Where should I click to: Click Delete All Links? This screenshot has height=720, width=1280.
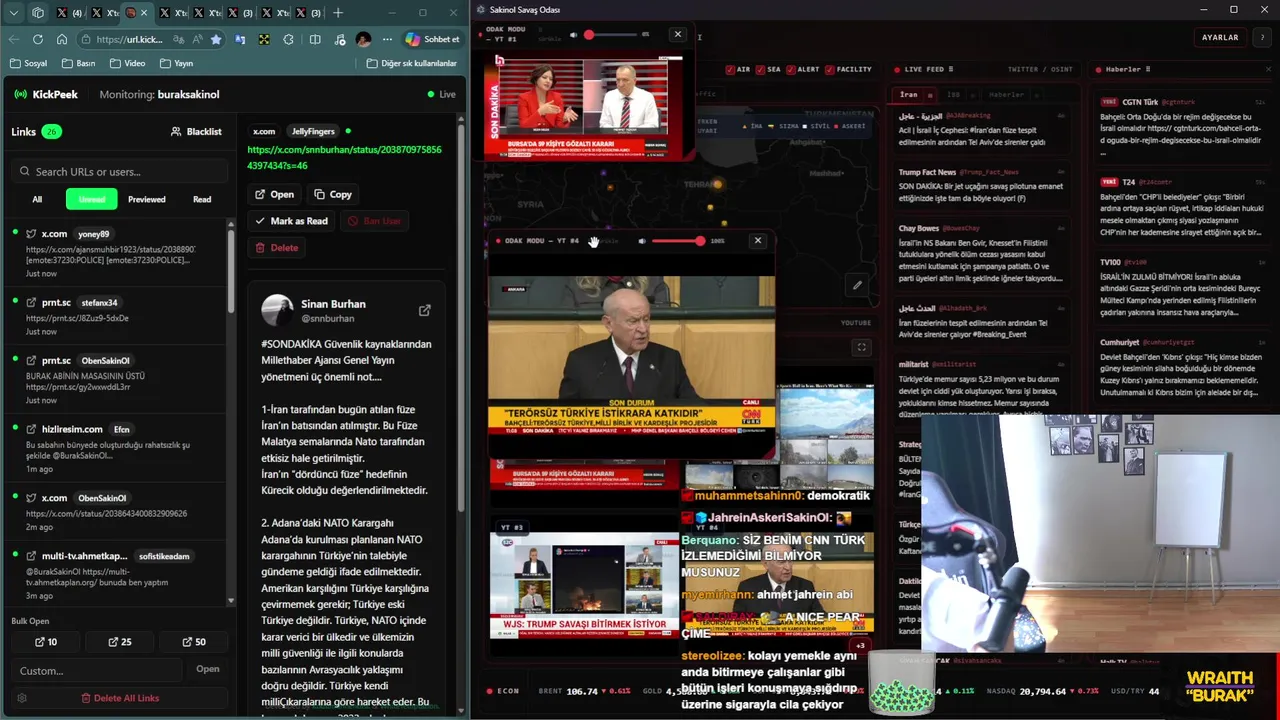[x=120, y=698]
